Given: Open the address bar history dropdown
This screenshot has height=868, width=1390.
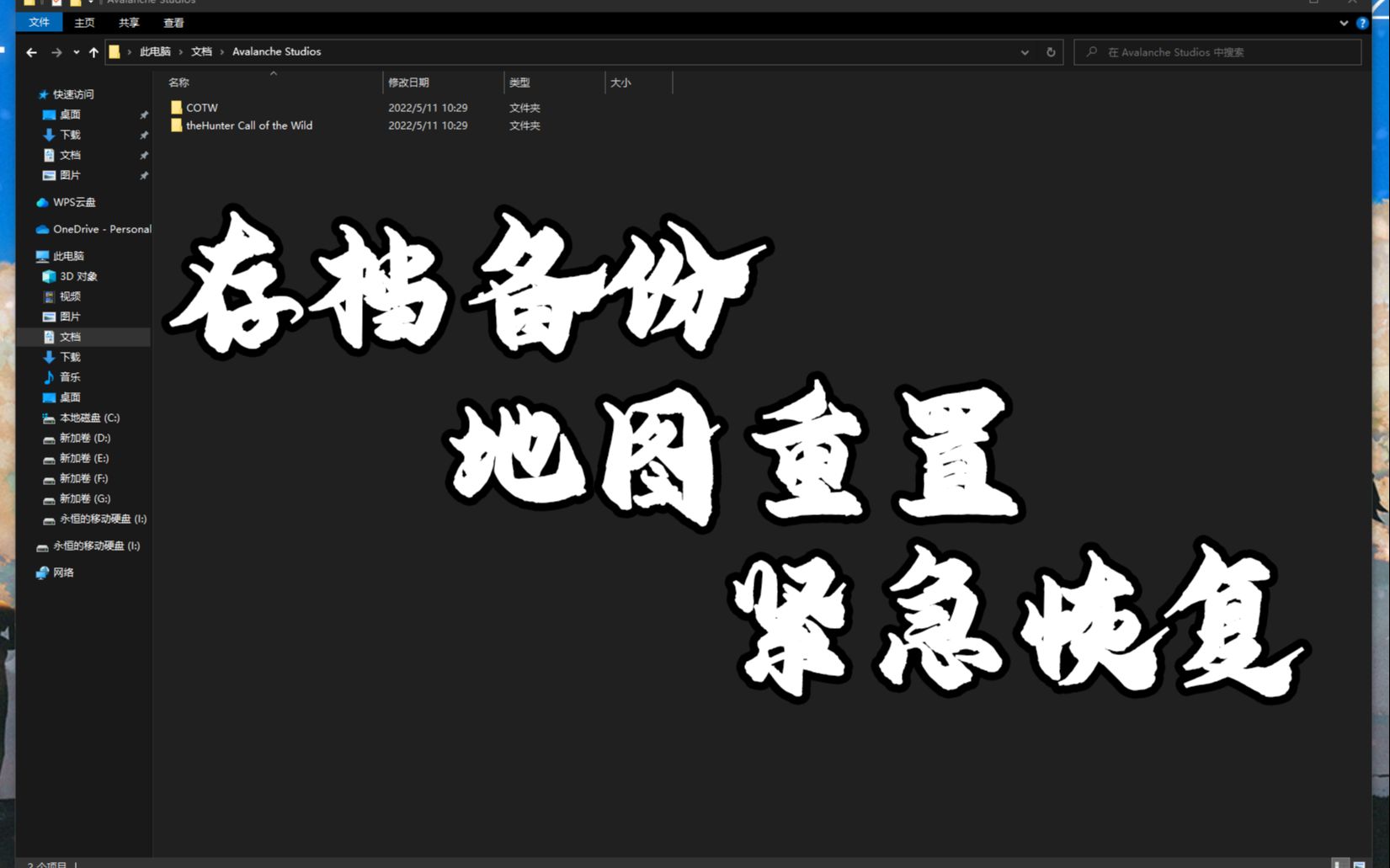Looking at the screenshot, I should [1025, 51].
